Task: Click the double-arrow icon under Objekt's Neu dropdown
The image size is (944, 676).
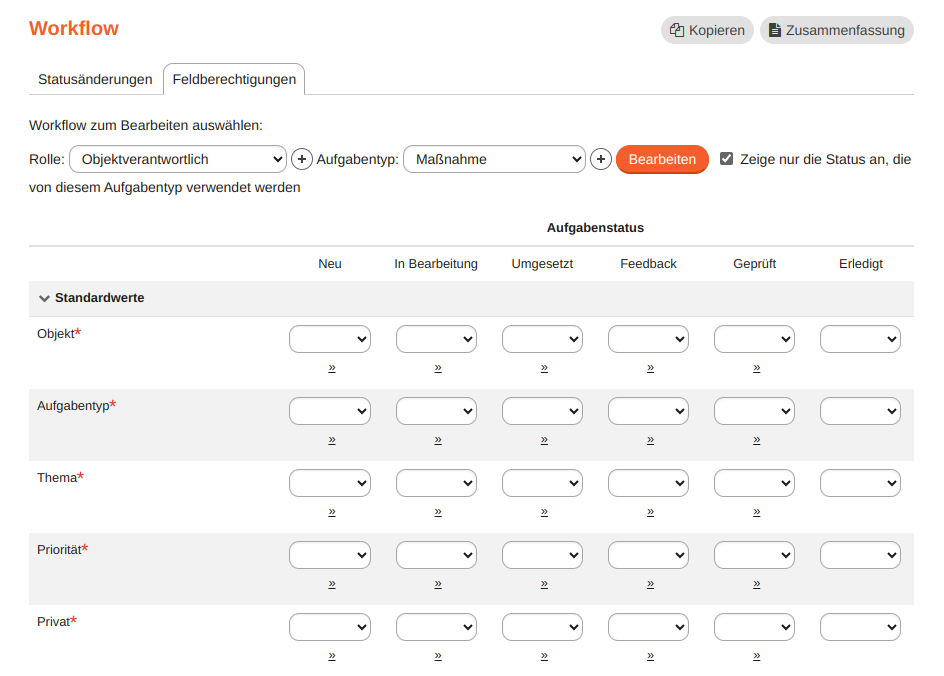Action: pos(329,368)
